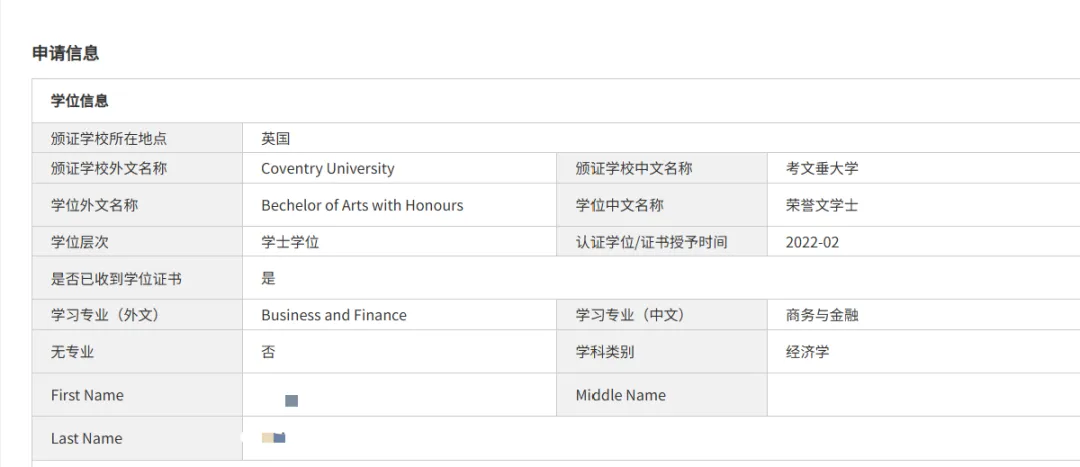
Task: Click the Coventry University value cell
Action: pos(399,169)
